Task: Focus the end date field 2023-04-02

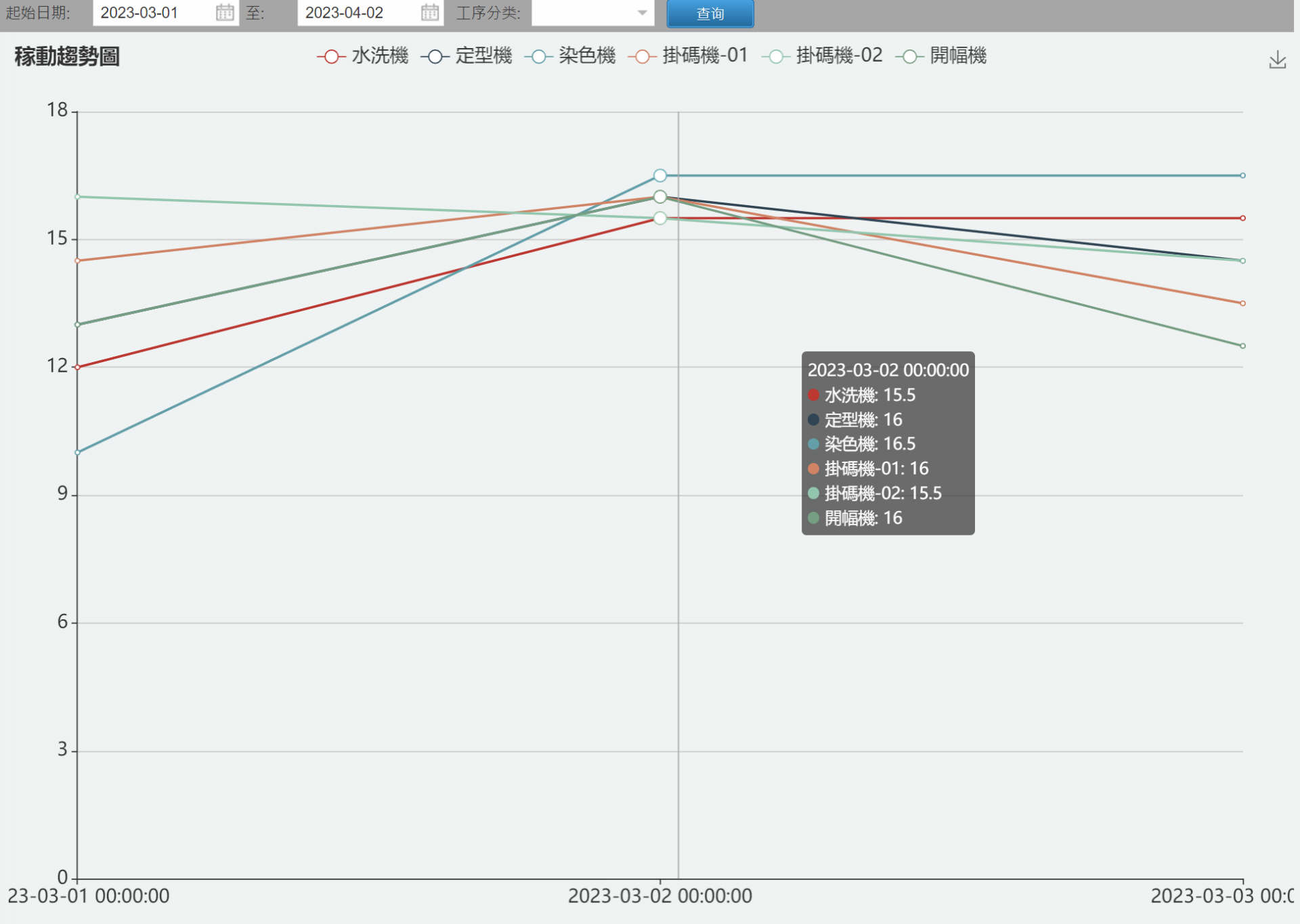Action: coord(359,13)
